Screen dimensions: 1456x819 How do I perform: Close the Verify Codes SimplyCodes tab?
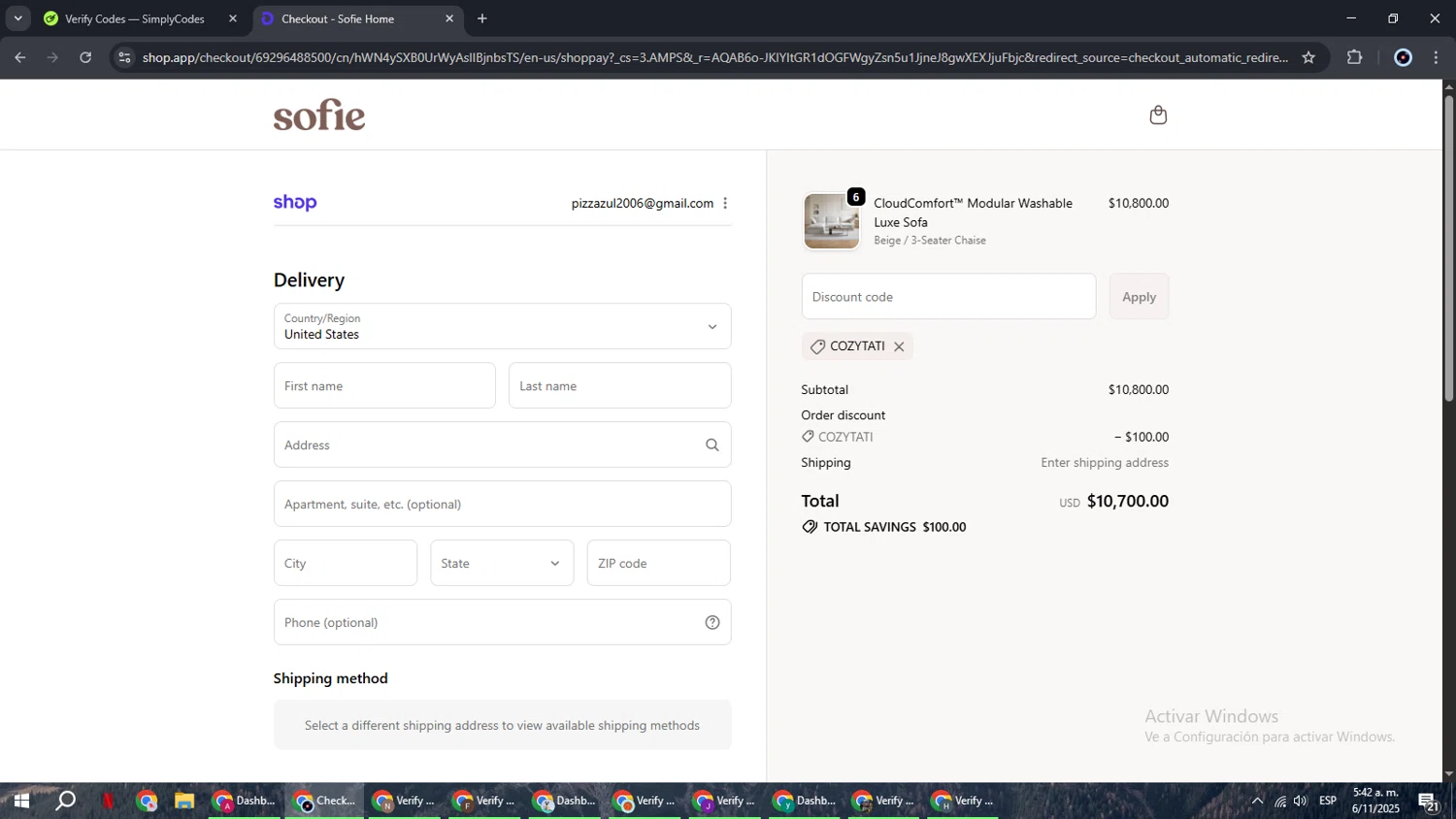coord(233,18)
